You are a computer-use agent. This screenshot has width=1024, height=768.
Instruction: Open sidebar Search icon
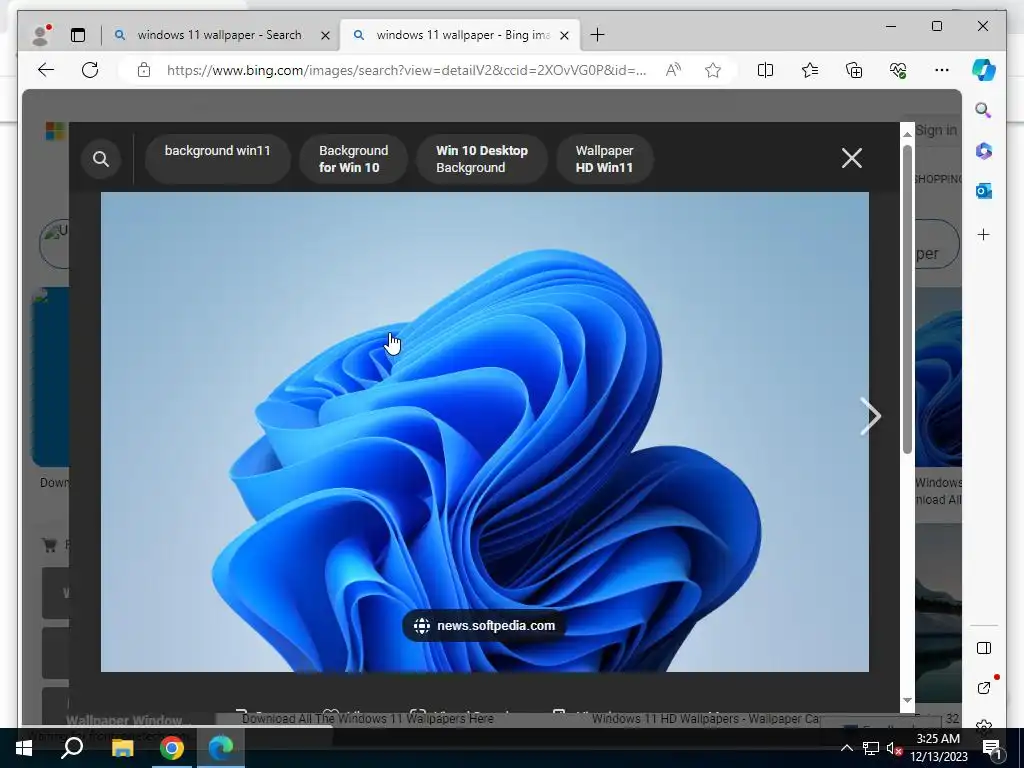click(x=984, y=110)
